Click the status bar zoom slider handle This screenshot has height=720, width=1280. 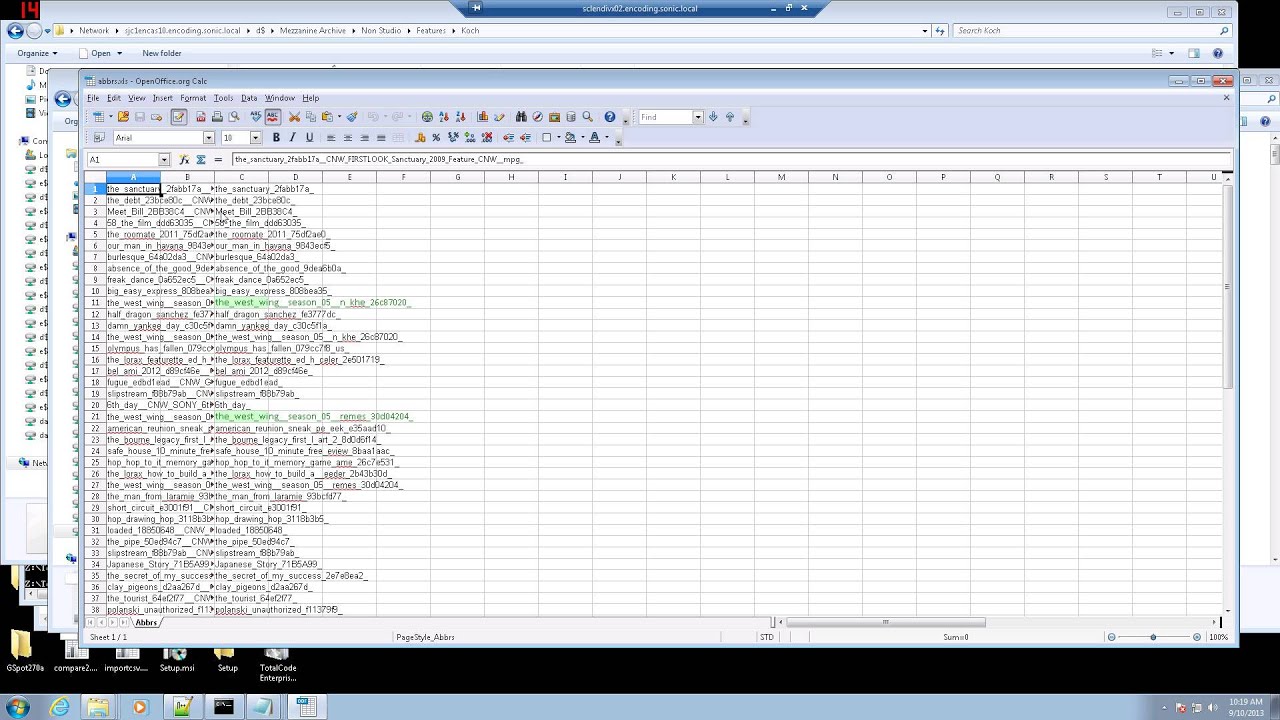click(x=1153, y=637)
